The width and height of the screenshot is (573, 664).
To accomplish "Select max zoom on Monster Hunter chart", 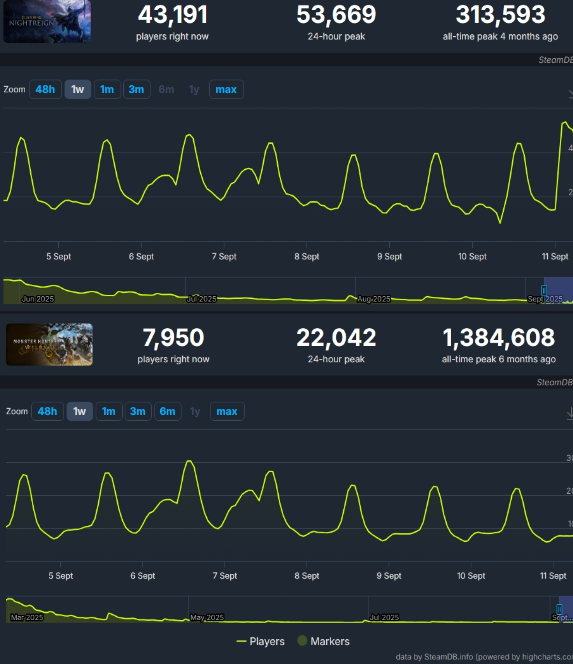I will pos(227,411).
